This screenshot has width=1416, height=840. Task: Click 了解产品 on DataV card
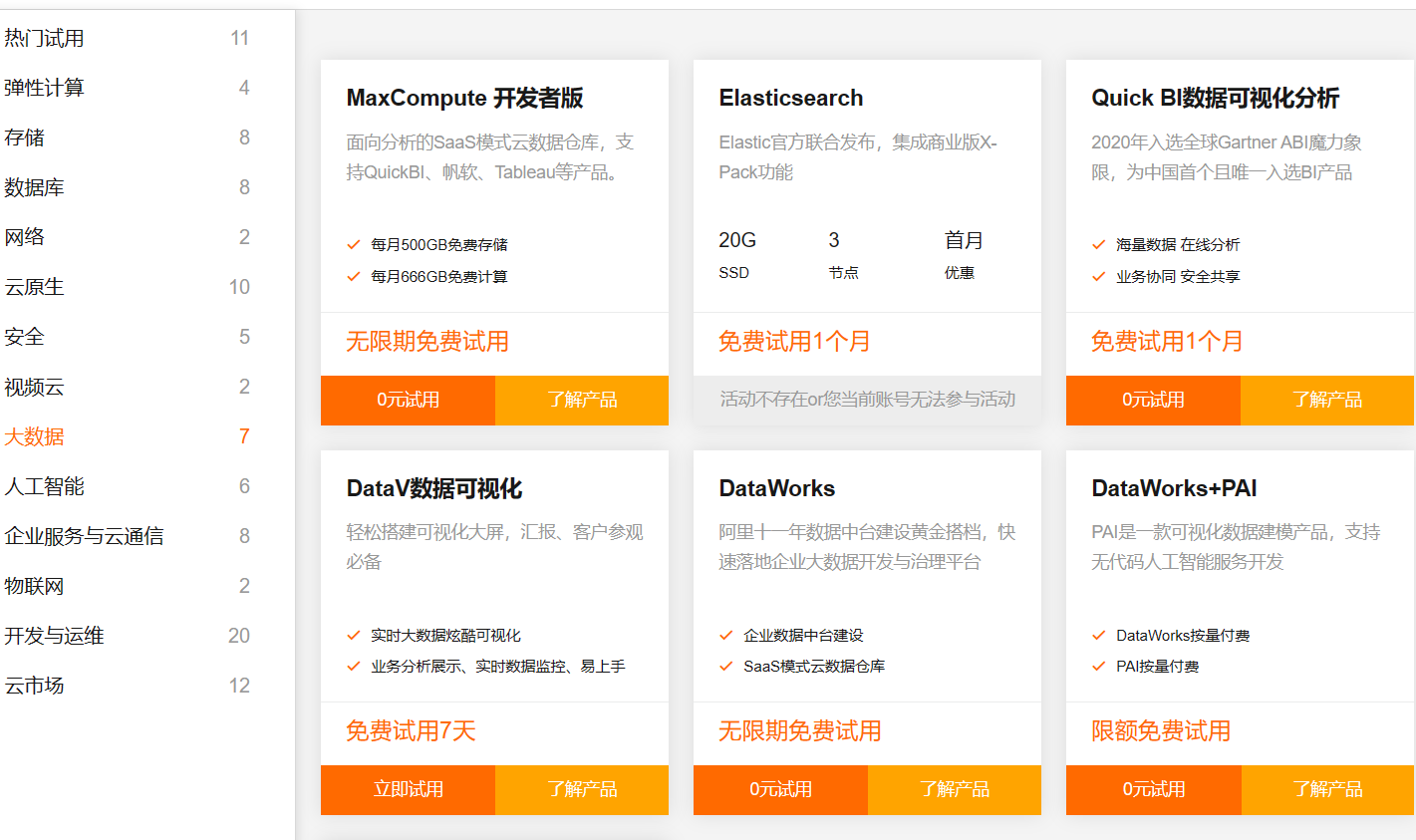point(582,789)
